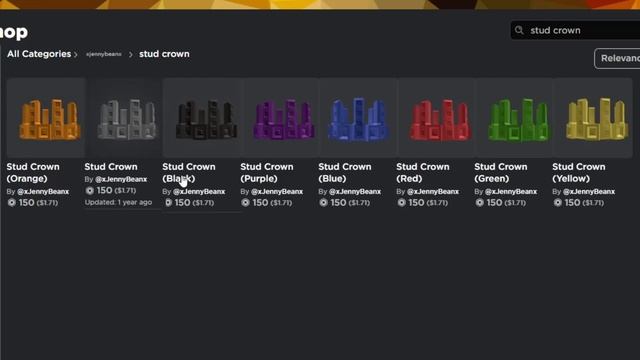Screen dimensions: 640x360
Task: Click the 'Stud Crown (Green)' title
Action: 501,173
